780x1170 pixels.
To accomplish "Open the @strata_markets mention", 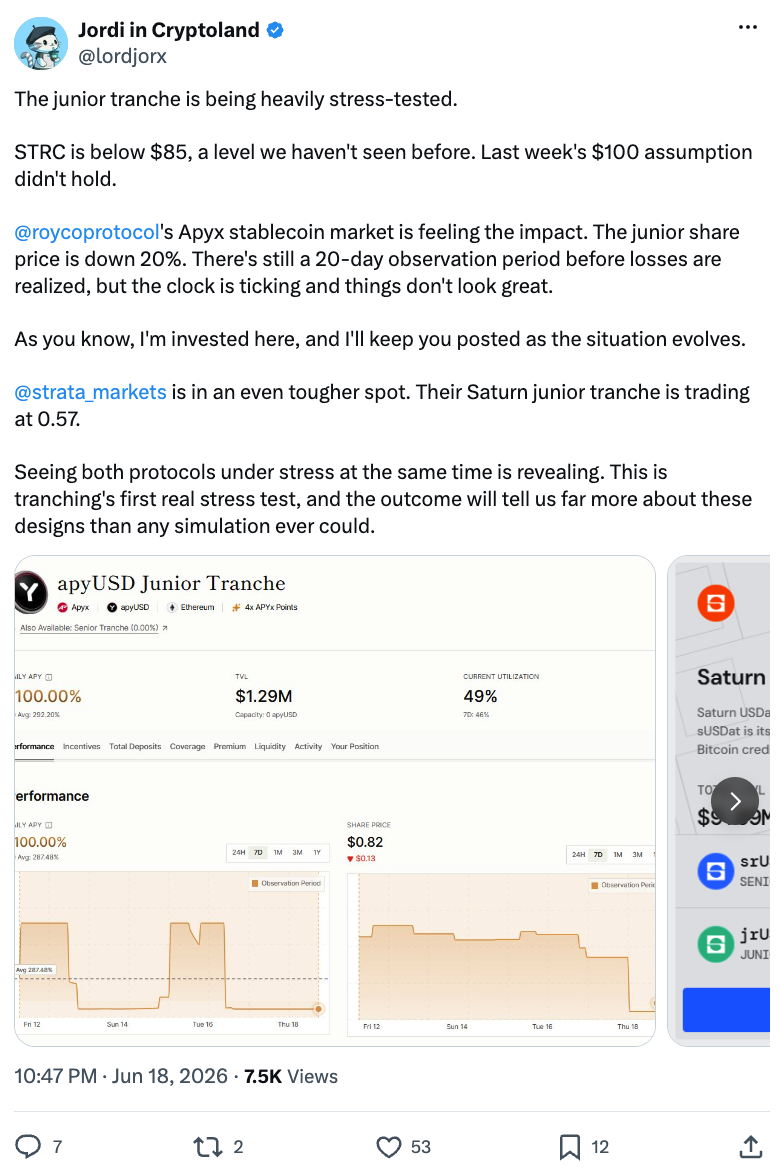I will click(90, 392).
